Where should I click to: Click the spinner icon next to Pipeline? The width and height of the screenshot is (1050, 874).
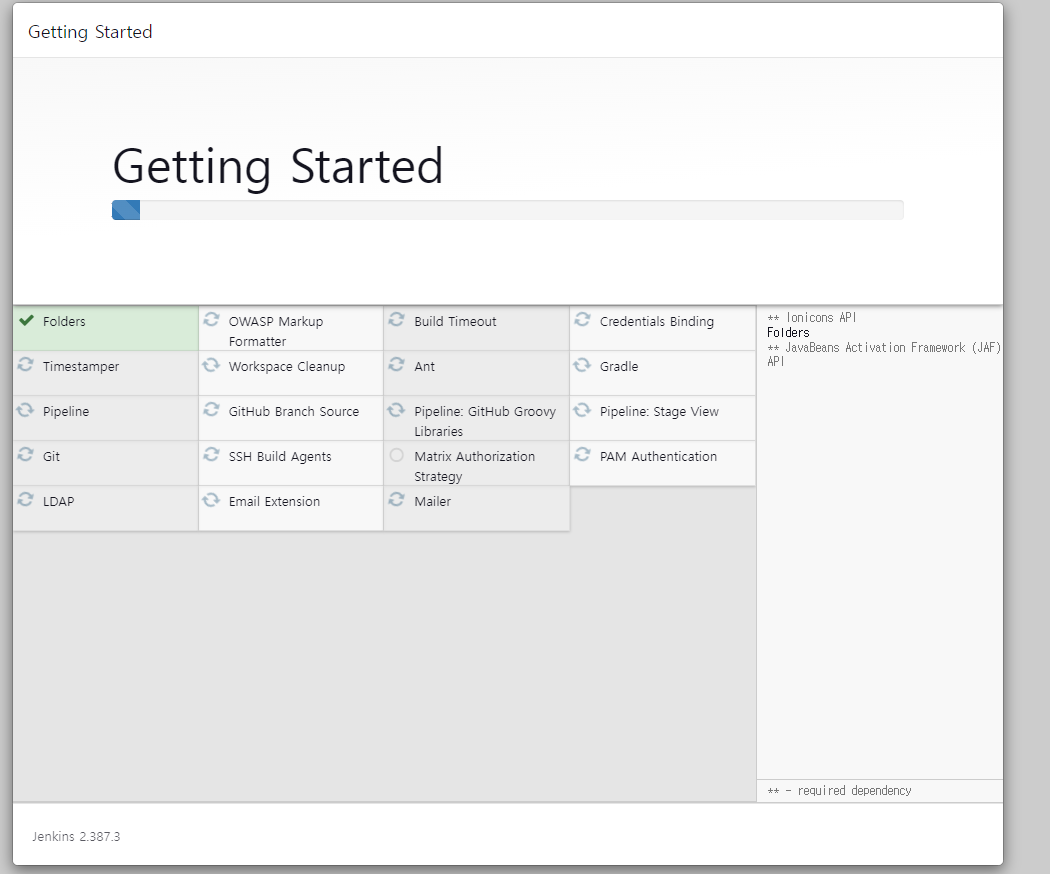pos(25,409)
